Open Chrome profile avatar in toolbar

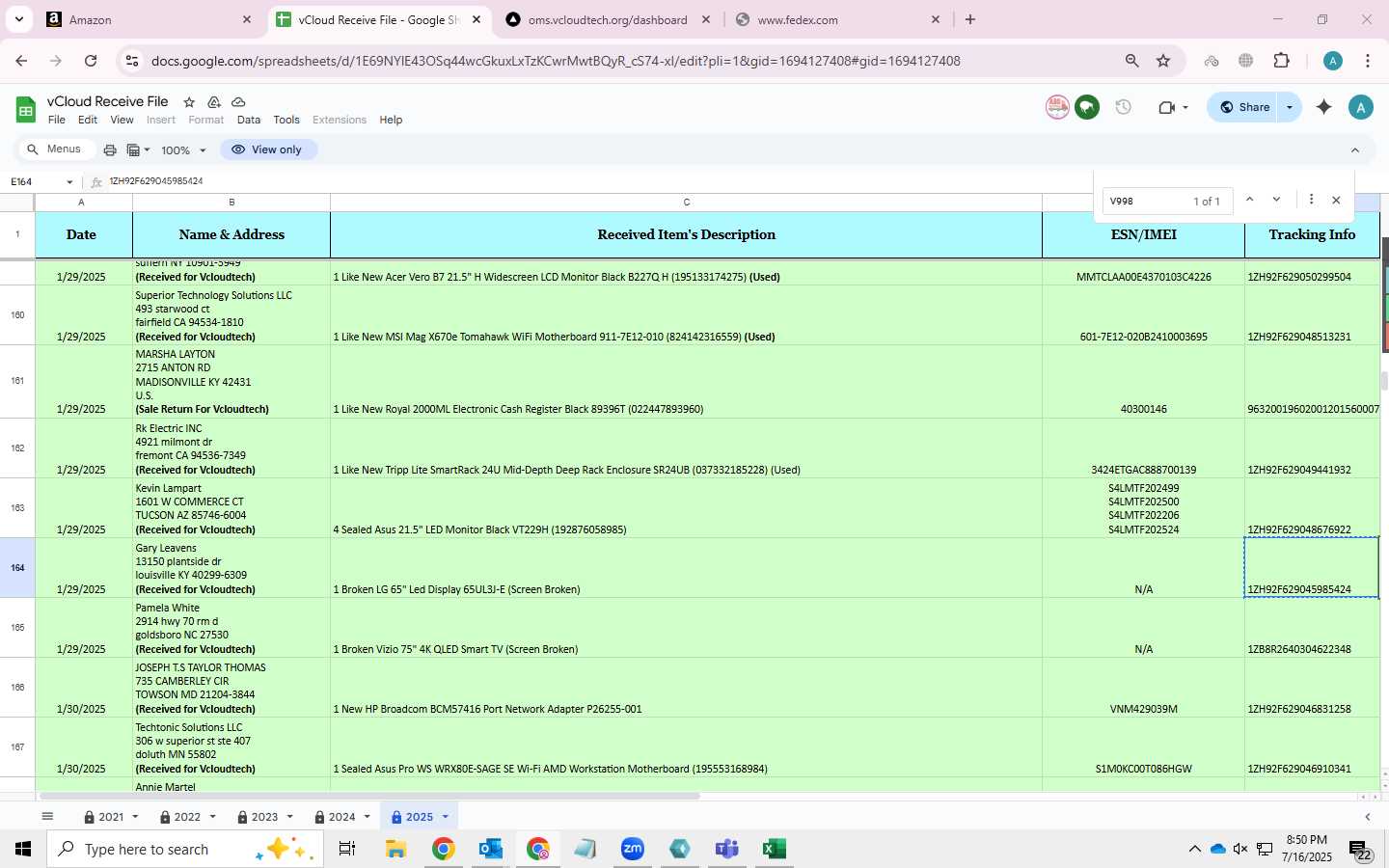tap(1333, 61)
